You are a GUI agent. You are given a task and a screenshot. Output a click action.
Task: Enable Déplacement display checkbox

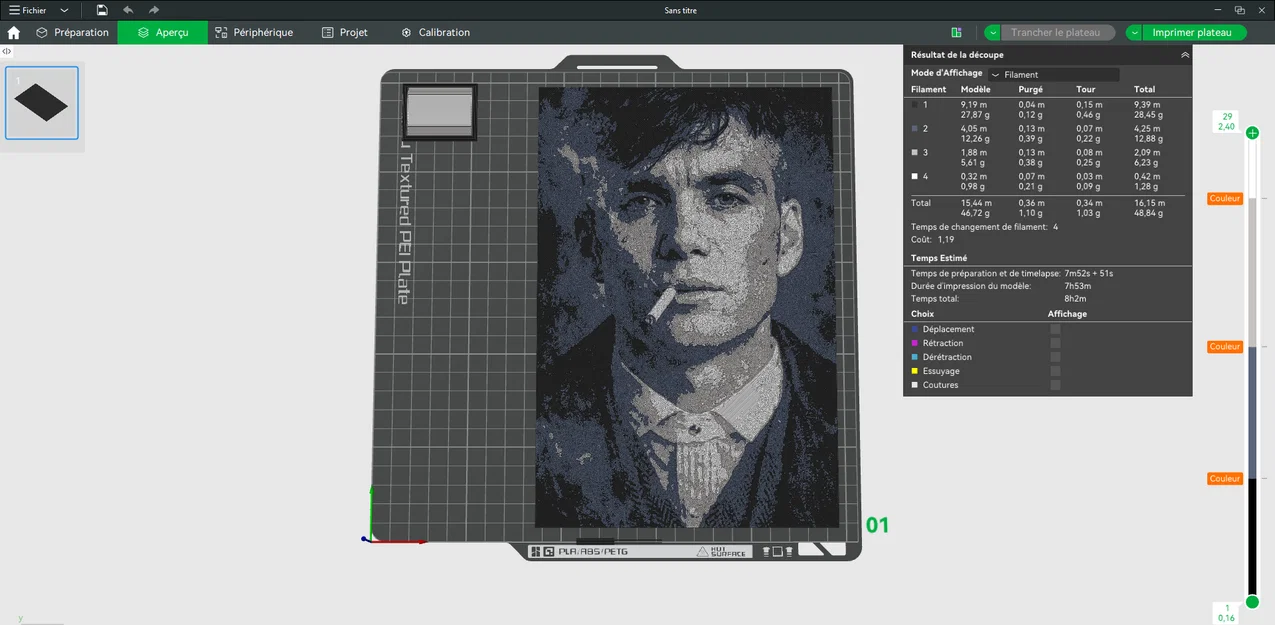click(x=1055, y=329)
